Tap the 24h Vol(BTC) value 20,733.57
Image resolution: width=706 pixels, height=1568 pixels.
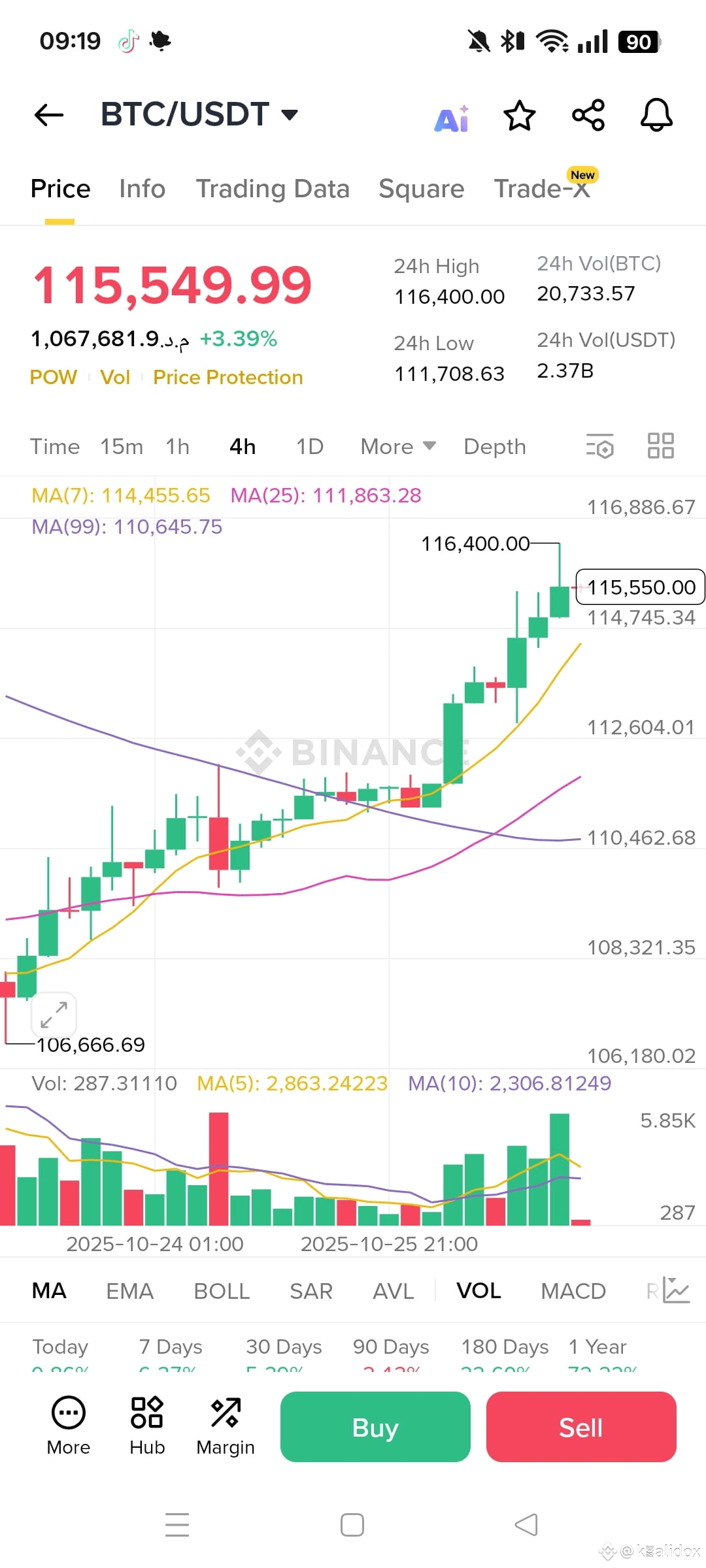point(586,293)
